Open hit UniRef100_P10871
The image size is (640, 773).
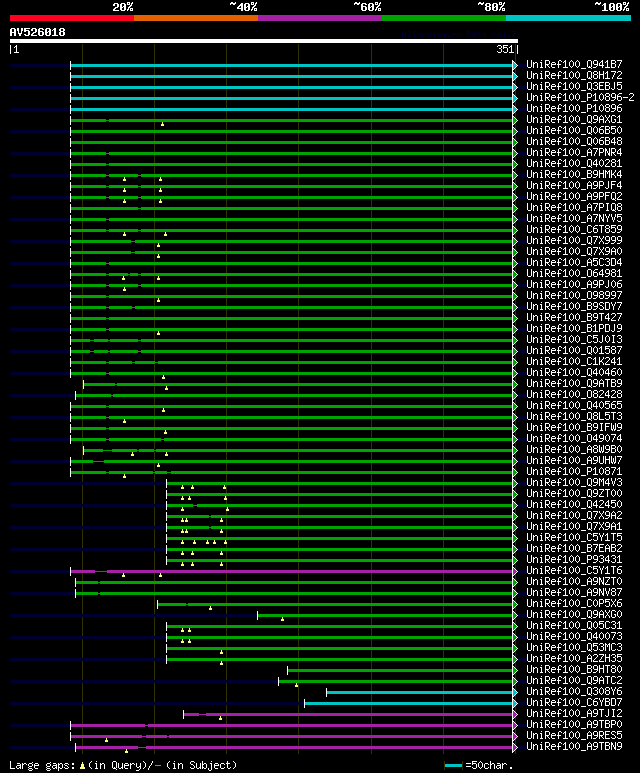(574, 471)
